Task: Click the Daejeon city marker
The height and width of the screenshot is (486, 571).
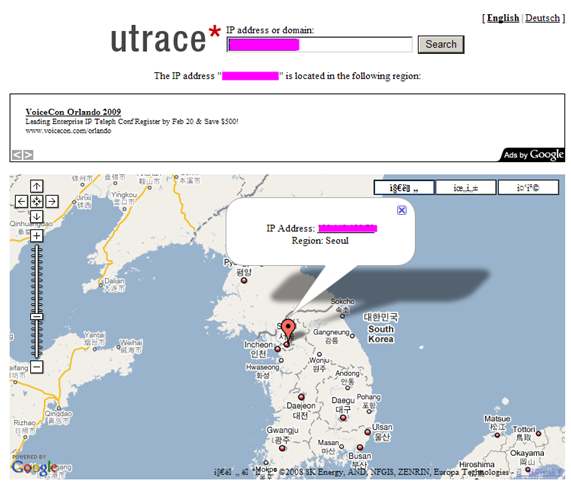Action: click(301, 397)
